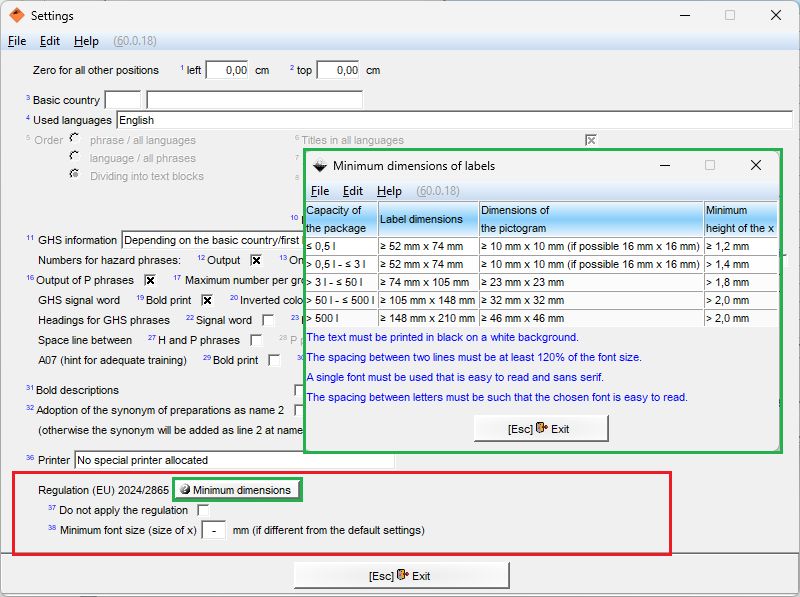
Task: Exit the Settings window via Esc button
Action: click(402, 576)
